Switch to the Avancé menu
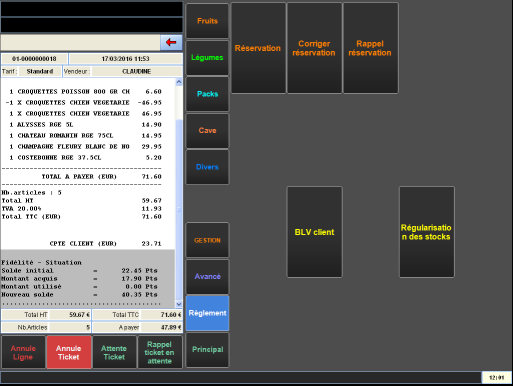Viewport: 513px width, 386px height. [207, 277]
